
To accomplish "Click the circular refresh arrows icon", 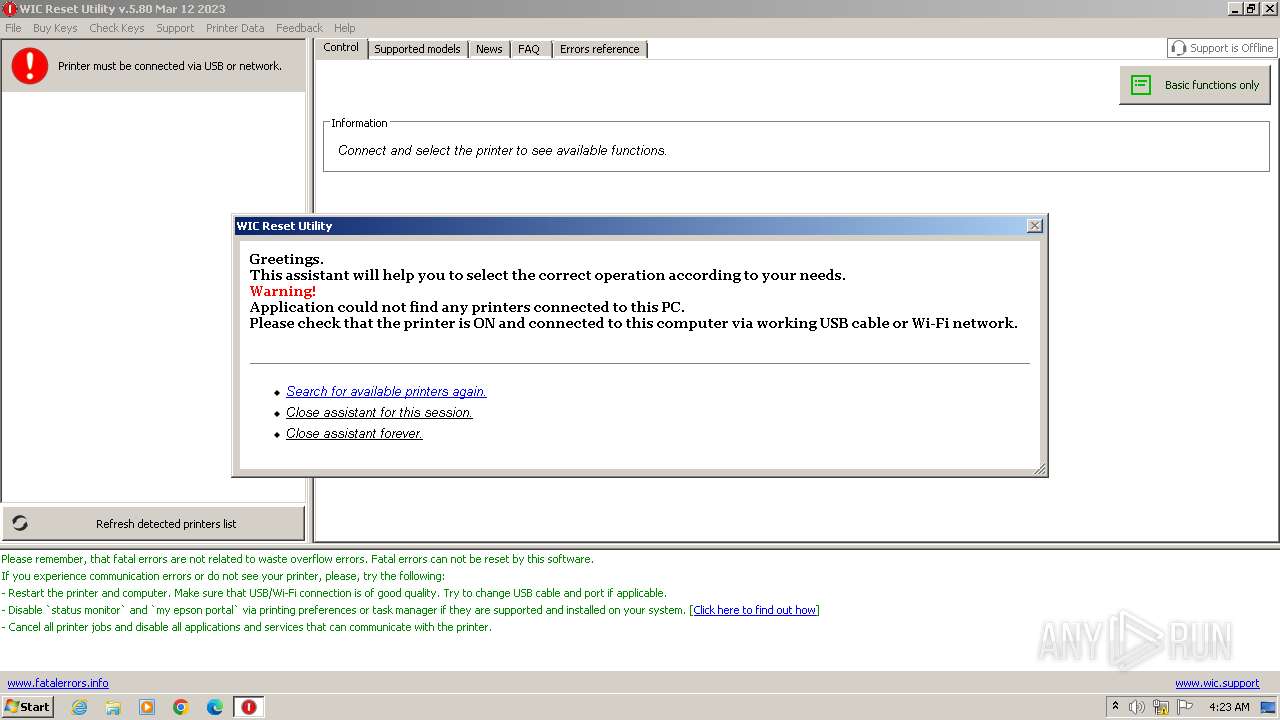I will click(x=20, y=523).
